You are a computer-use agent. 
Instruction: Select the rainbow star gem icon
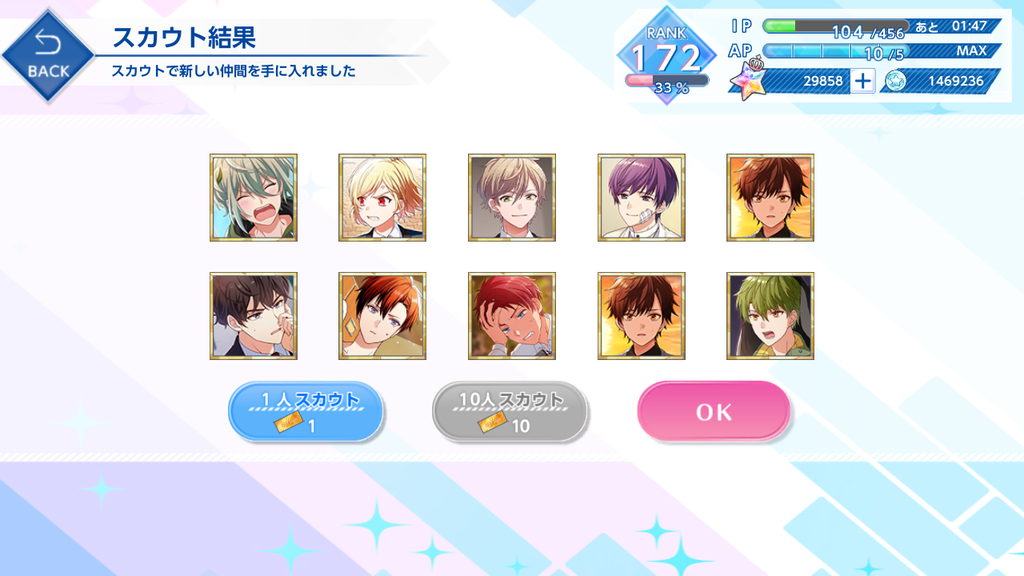pyautogui.click(x=748, y=78)
